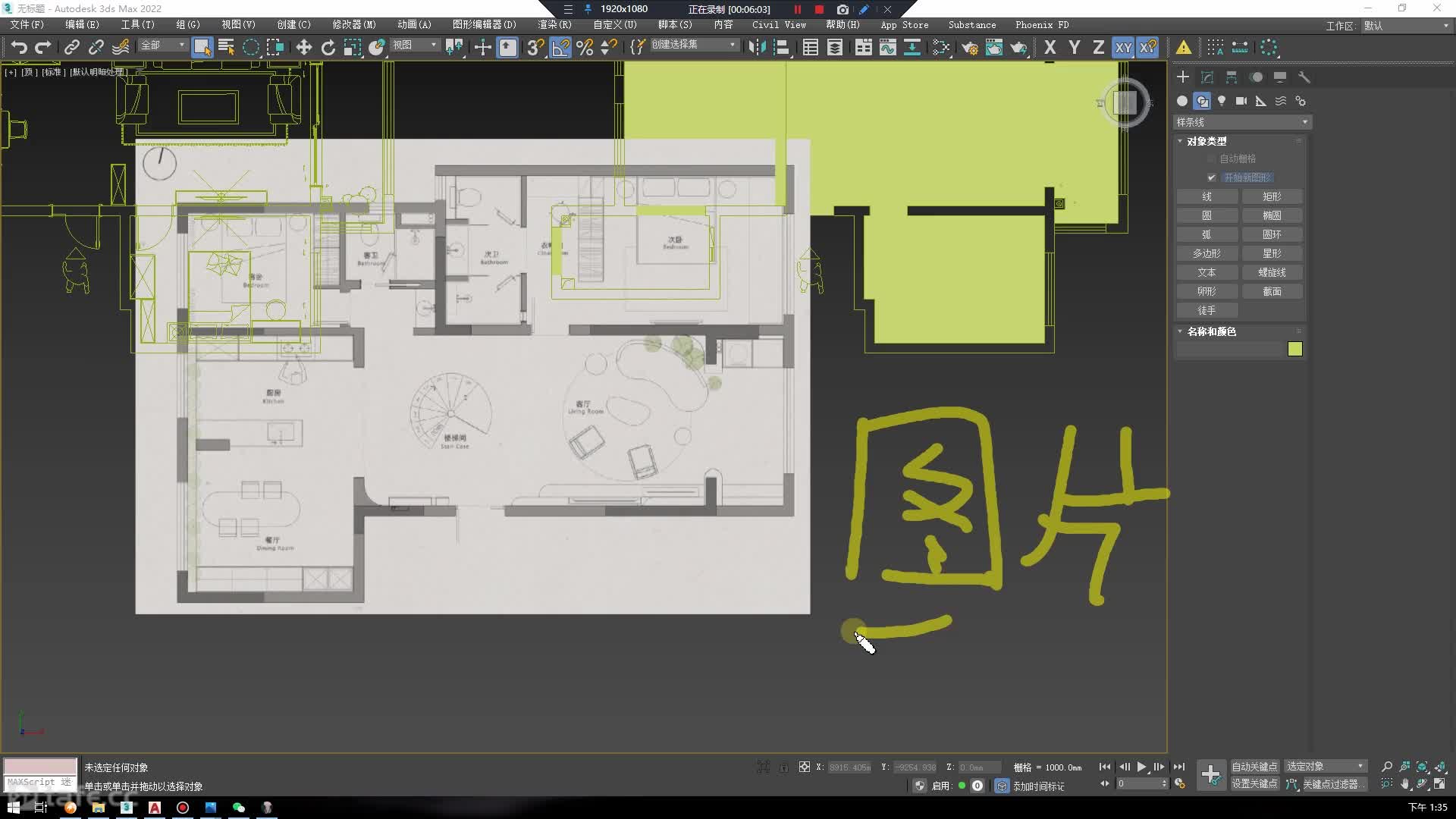
Task: Toggle the 开始新图形 checkbox
Action: (1211, 177)
